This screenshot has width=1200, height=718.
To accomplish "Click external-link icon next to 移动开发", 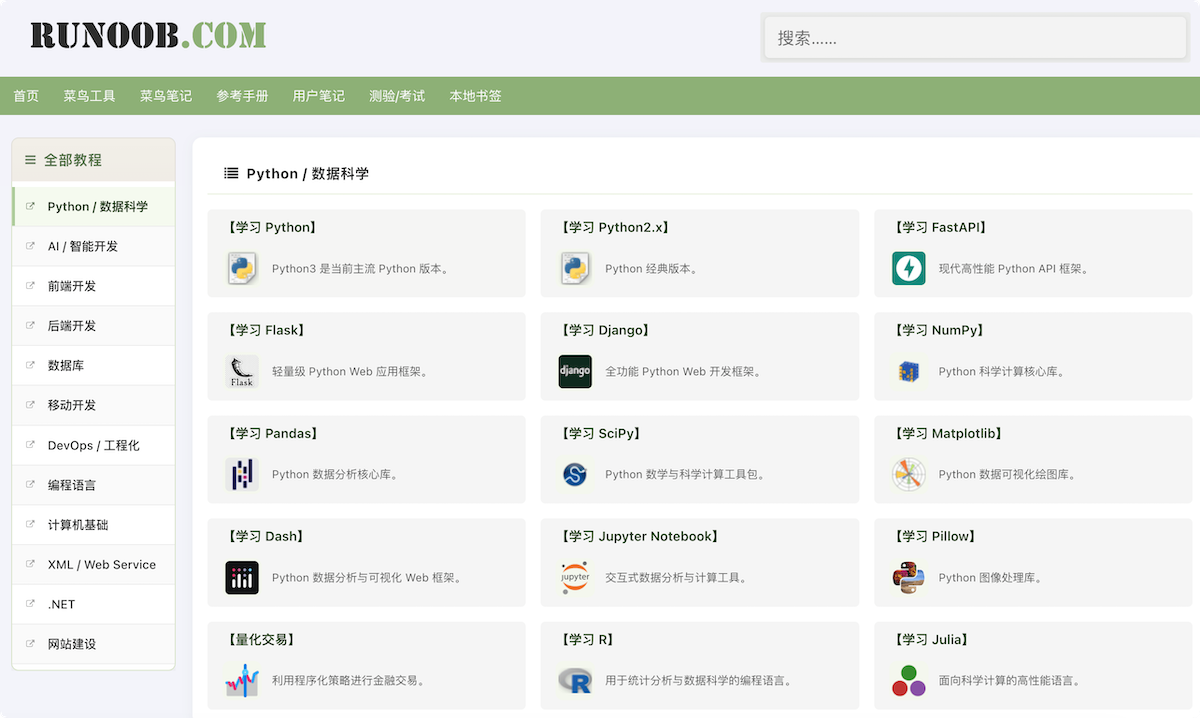I will (30, 405).
